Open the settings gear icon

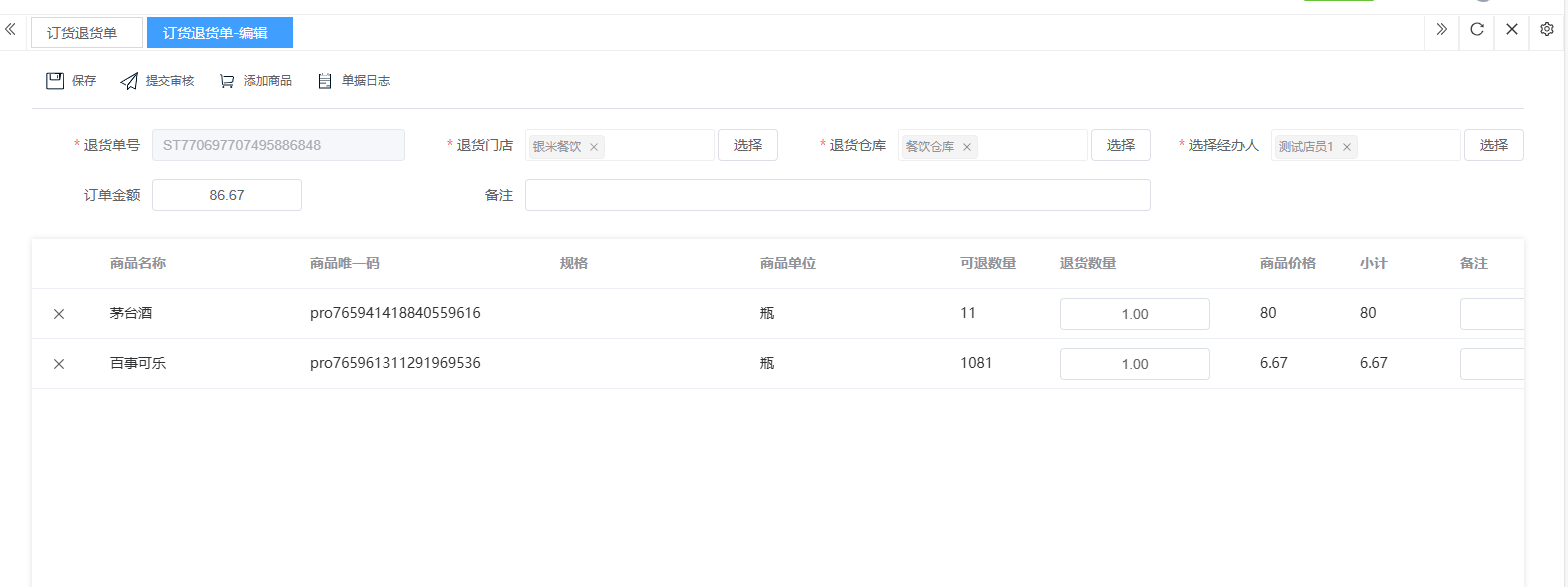[1546, 30]
